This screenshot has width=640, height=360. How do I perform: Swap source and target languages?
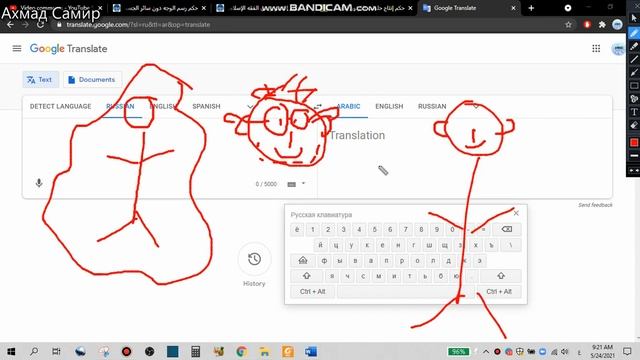click(x=318, y=107)
